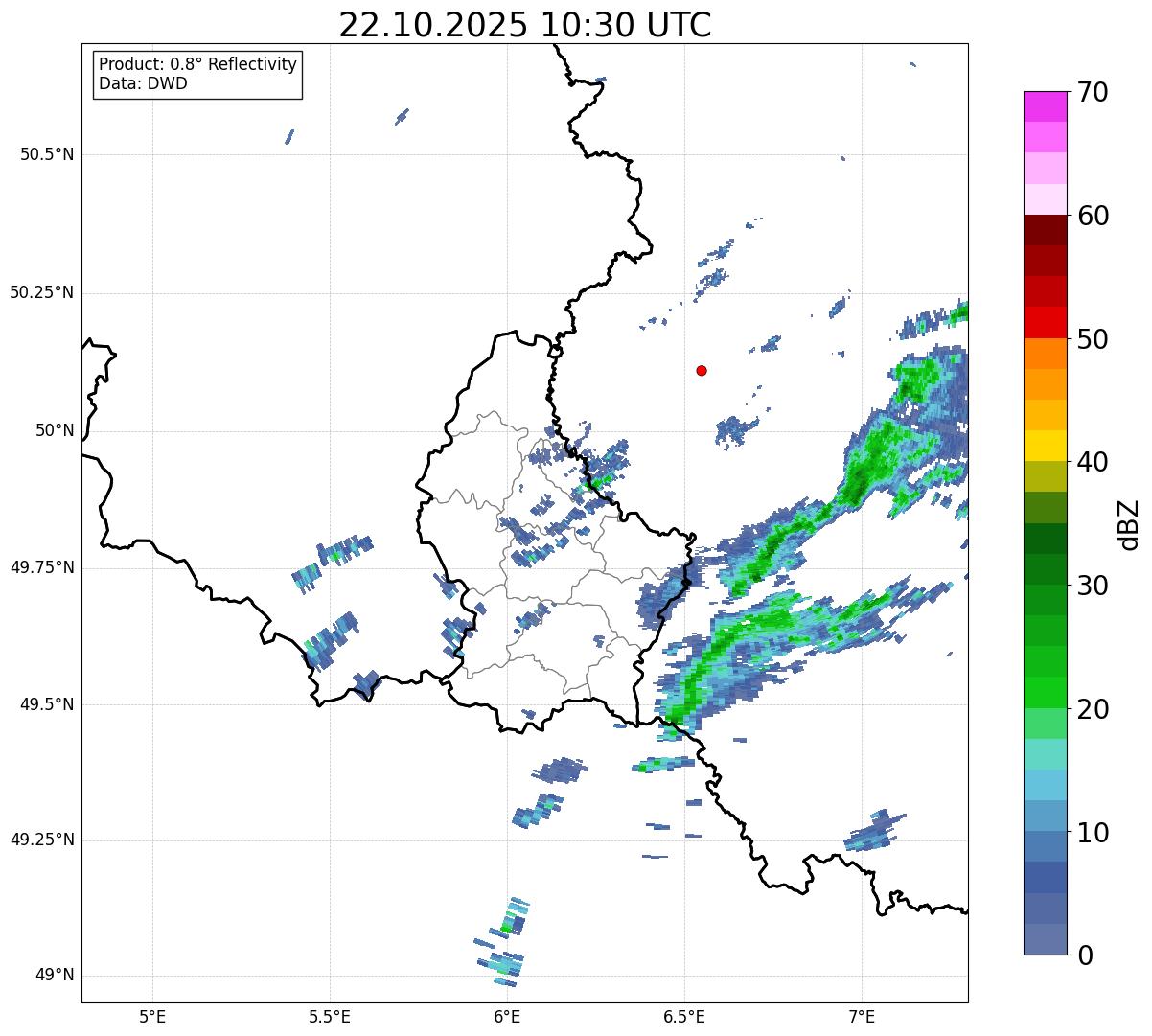Click the '6.5°E' longitude label
1152x1036 pixels.
684,1016
